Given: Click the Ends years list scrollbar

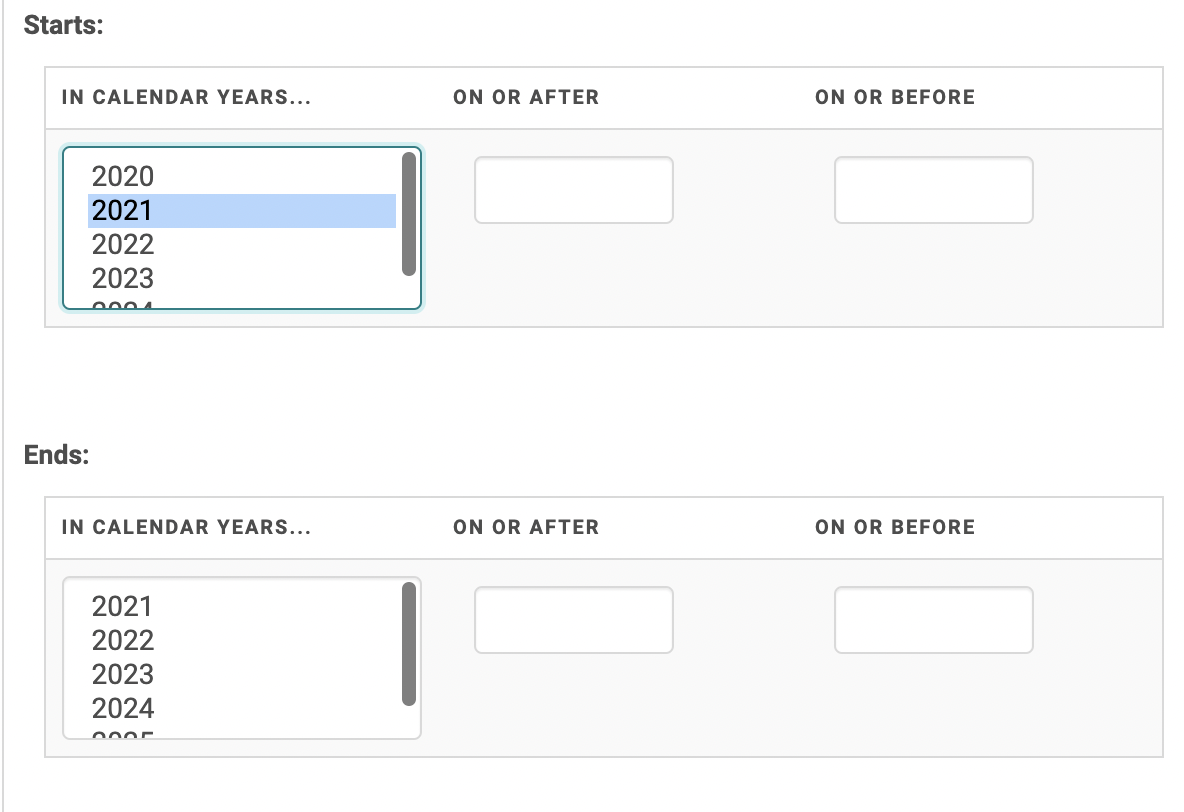Looking at the screenshot, I should pos(408,644).
